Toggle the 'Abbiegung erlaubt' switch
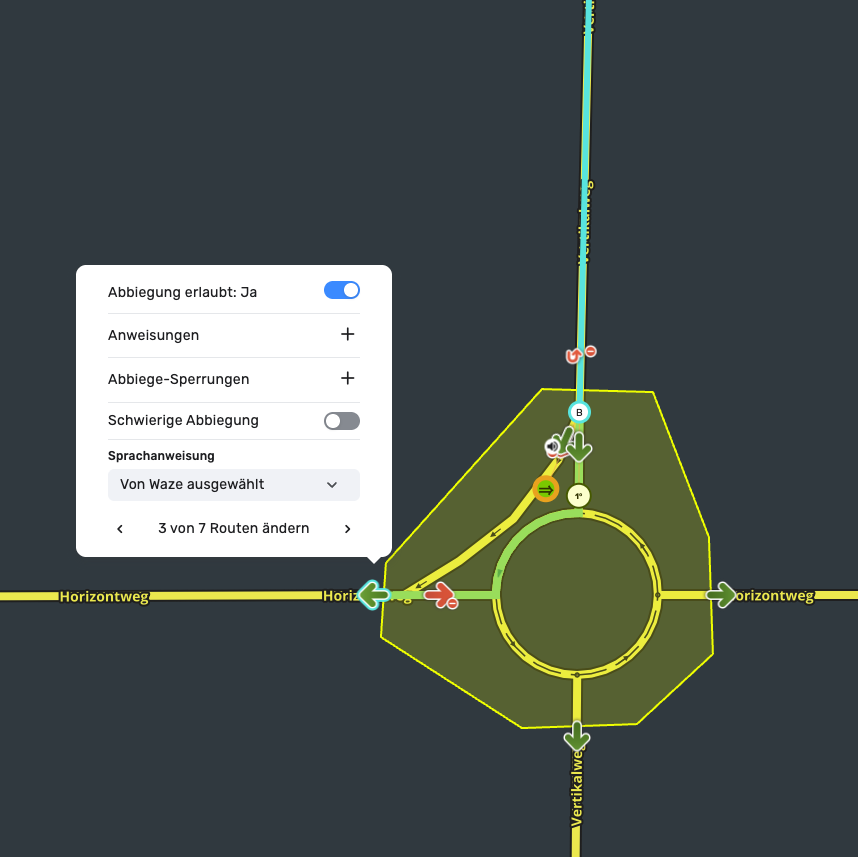Viewport: 858px width, 857px height. point(341,291)
